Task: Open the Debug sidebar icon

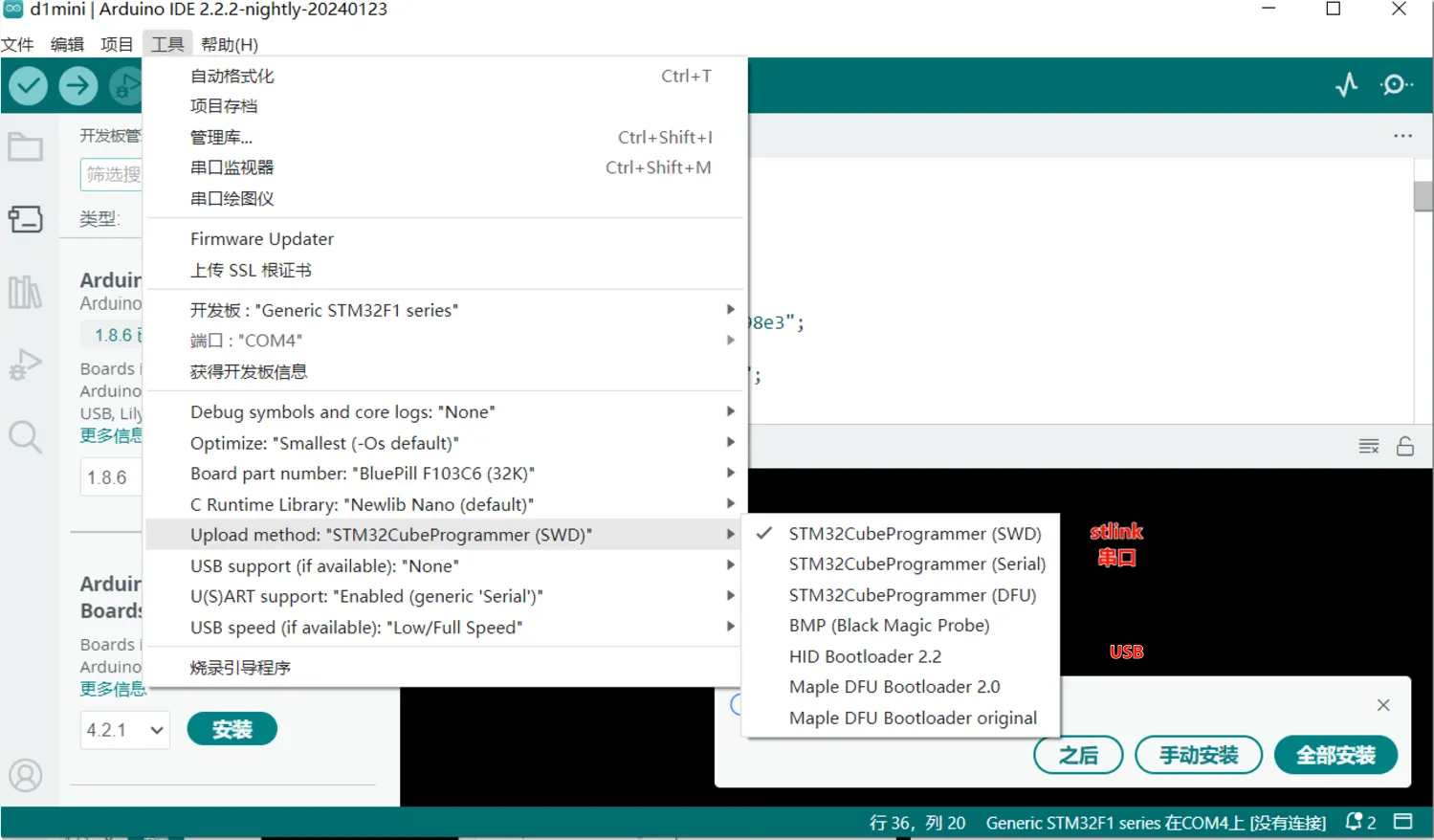Action: tap(26, 365)
